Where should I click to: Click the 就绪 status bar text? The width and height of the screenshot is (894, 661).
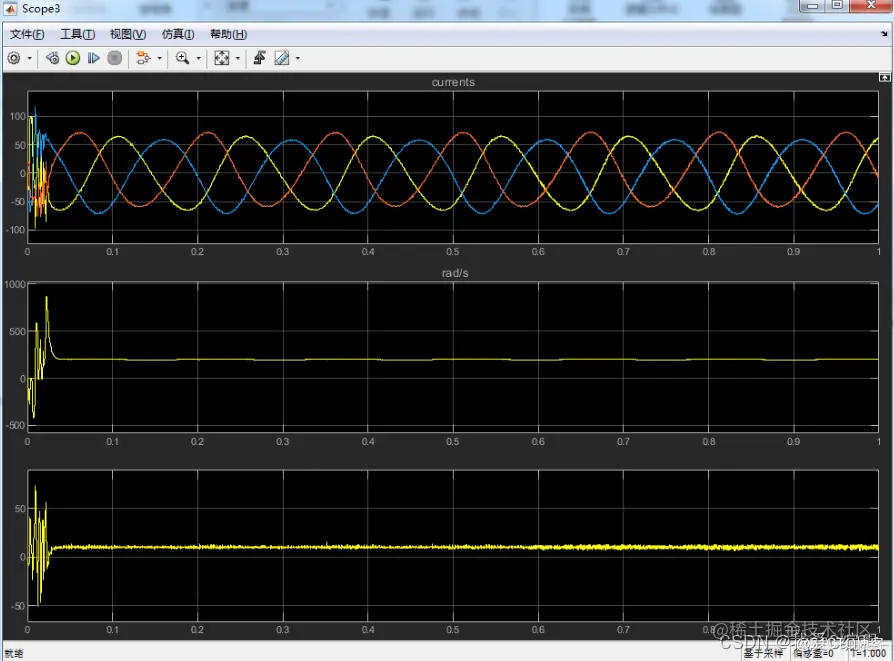[x=14, y=654]
